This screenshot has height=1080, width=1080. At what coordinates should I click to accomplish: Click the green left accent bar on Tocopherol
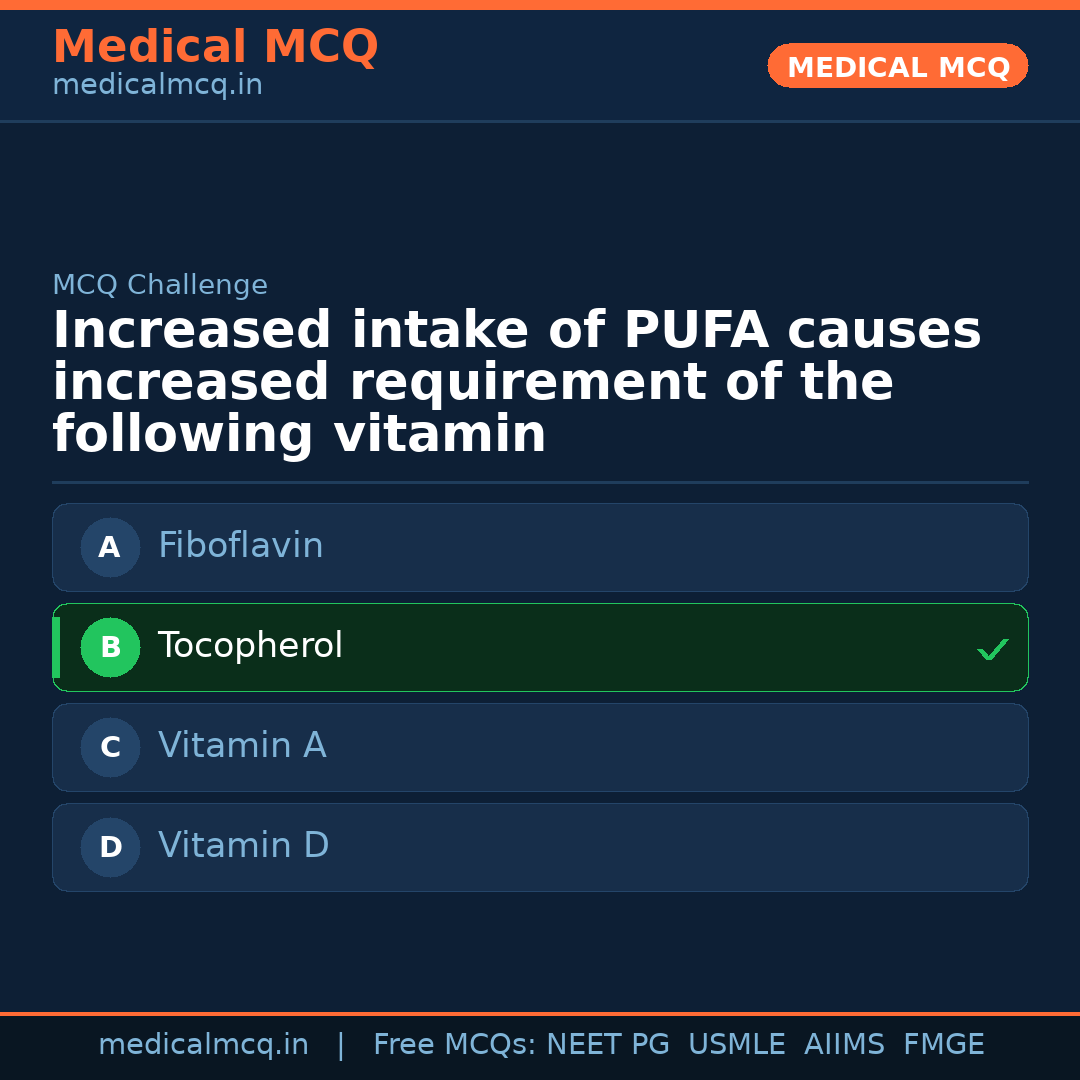pyautogui.click(x=56, y=647)
